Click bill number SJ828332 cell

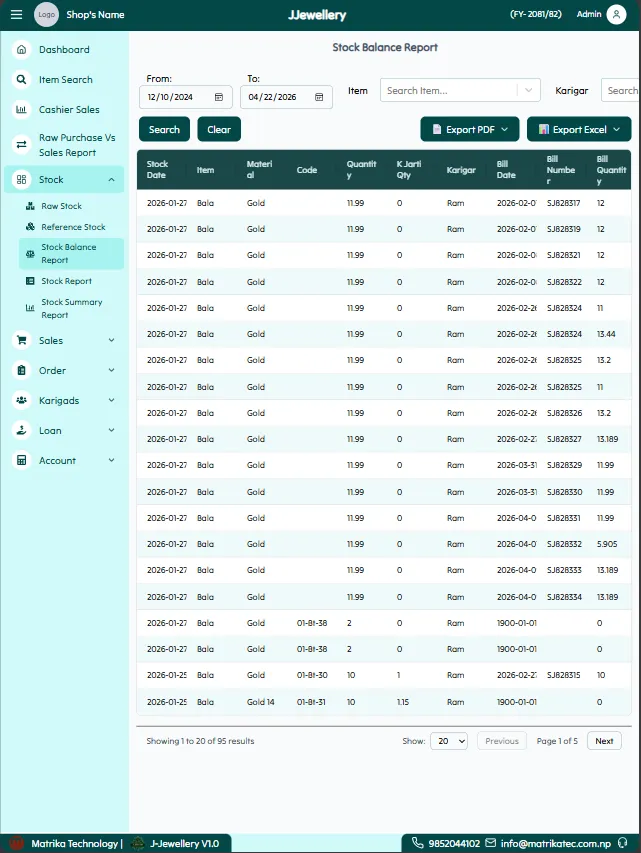564,544
